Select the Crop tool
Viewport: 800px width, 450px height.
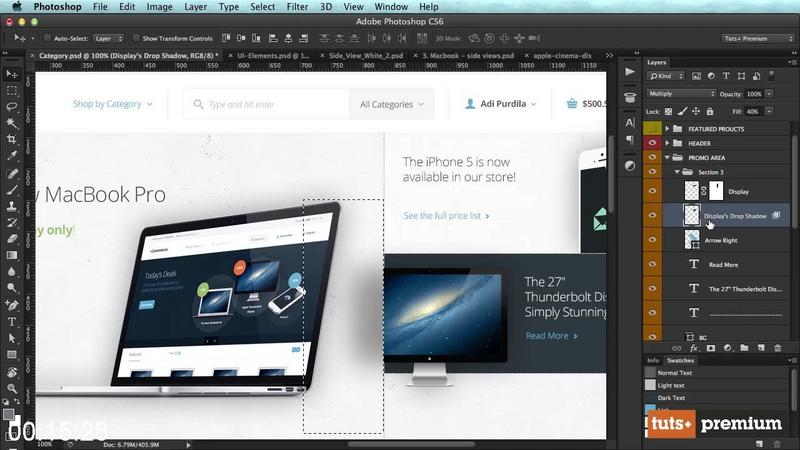tap(12, 139)
